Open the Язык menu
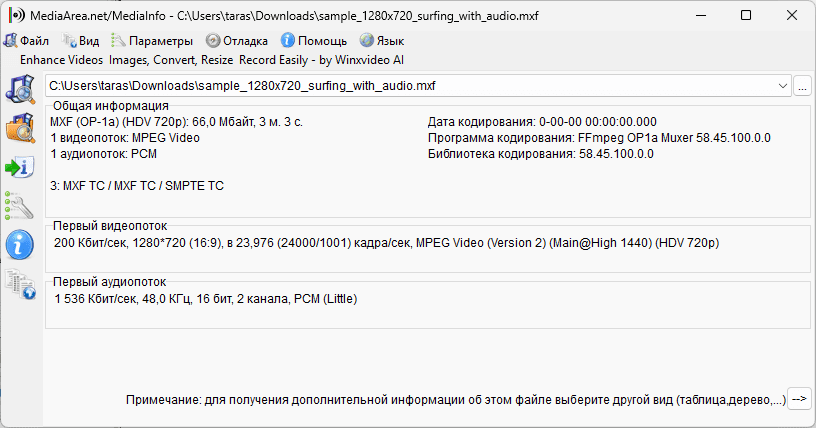The height and width of the screenshot is (428, 816). pyautogui.click(x=381, y=41)
